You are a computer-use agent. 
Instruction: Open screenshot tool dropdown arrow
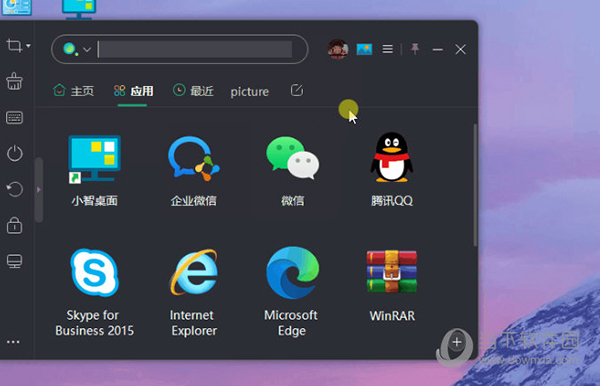pyautogui.click(x=28, y=46)
